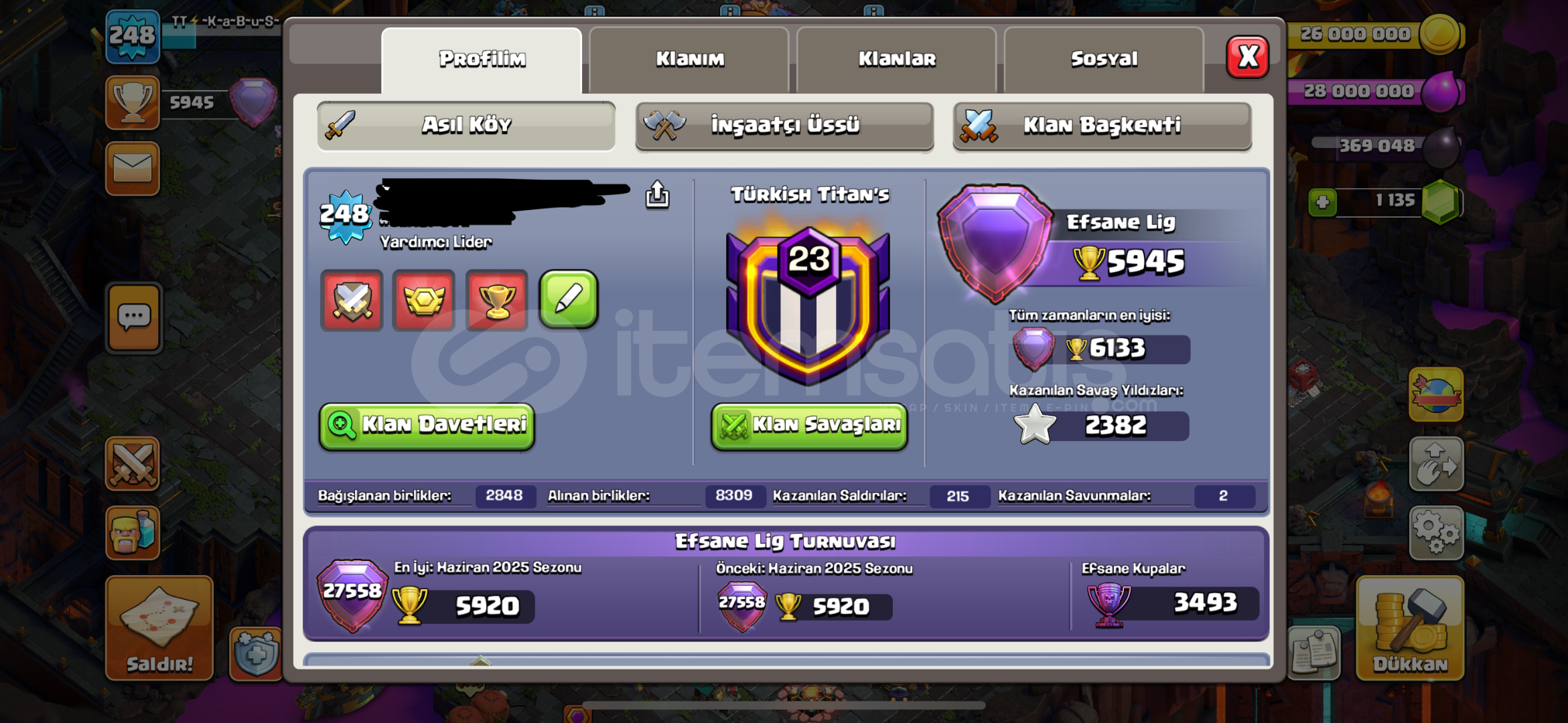Screen dimensions: 1568x723
Task: Open the army barbarian potion icon
Action: pos(133,532)
